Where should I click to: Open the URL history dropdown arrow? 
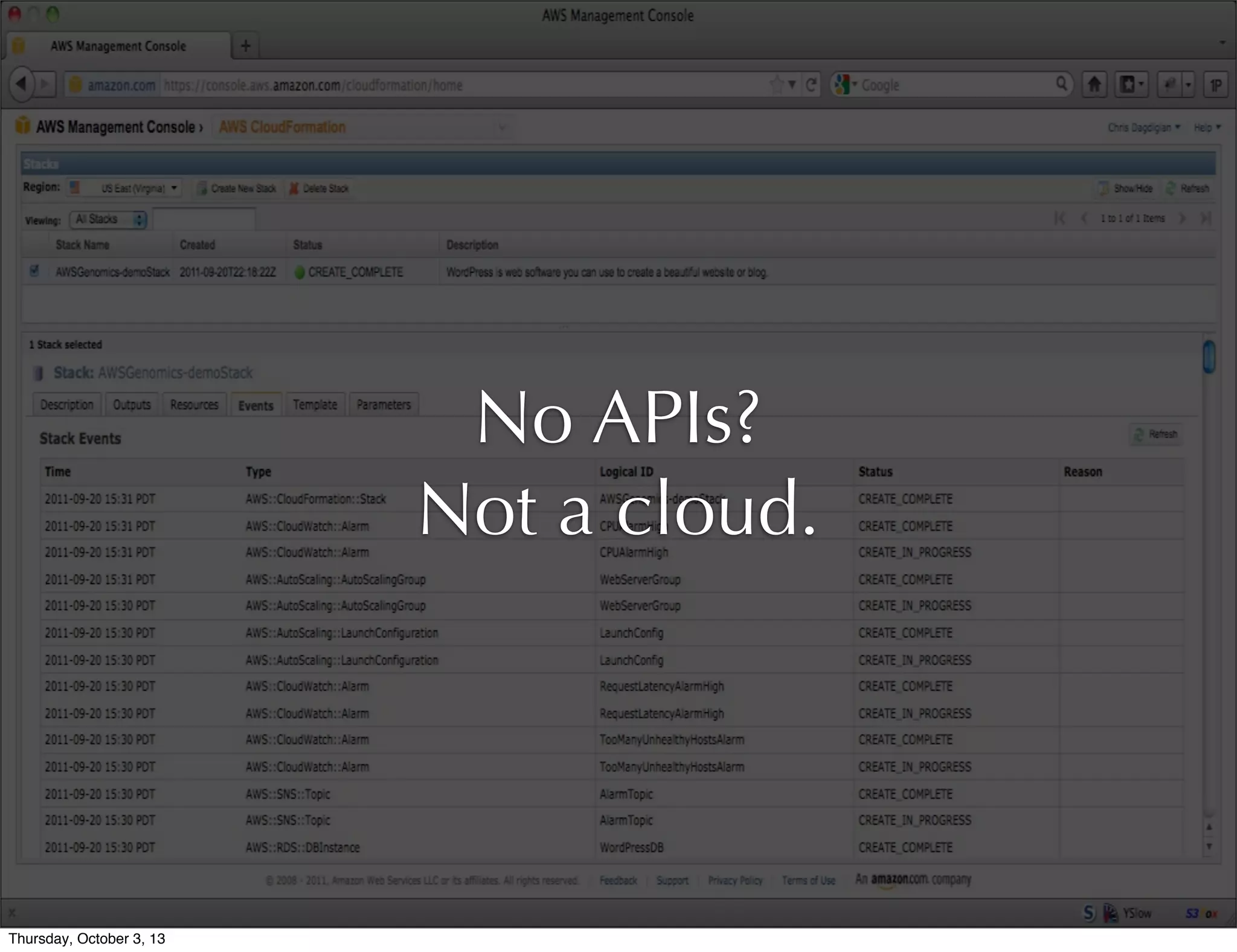(x=792, y=85)
